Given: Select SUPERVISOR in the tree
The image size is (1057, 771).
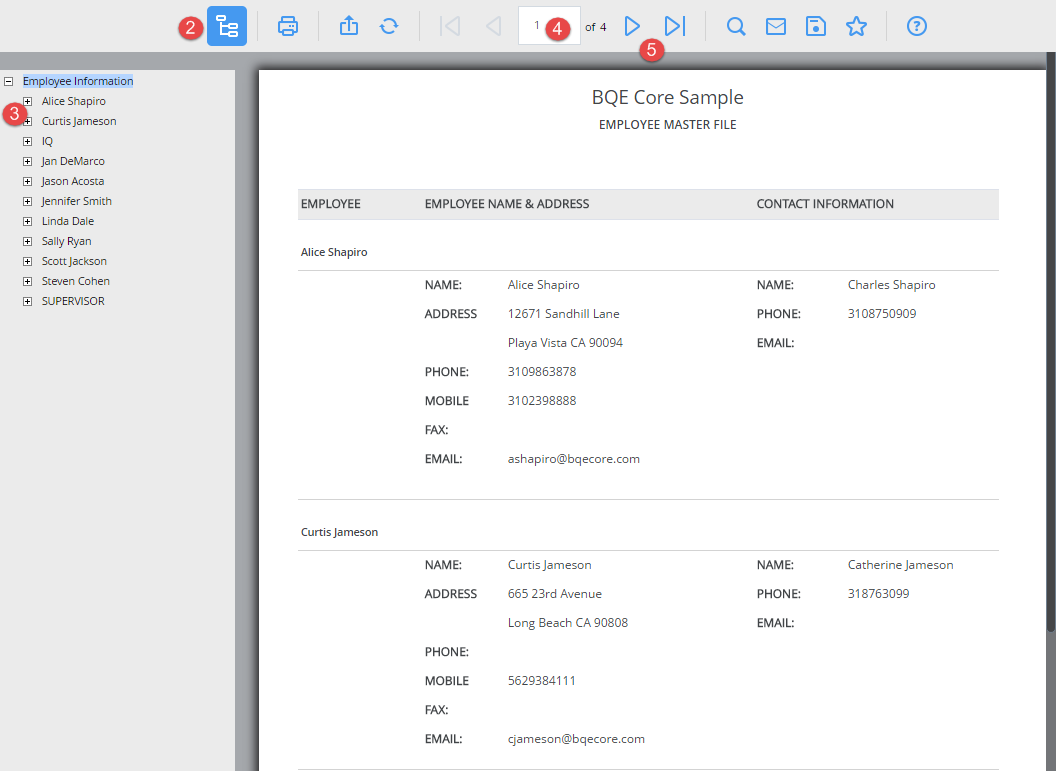Looking at the screenshot, I should [73, 301].
